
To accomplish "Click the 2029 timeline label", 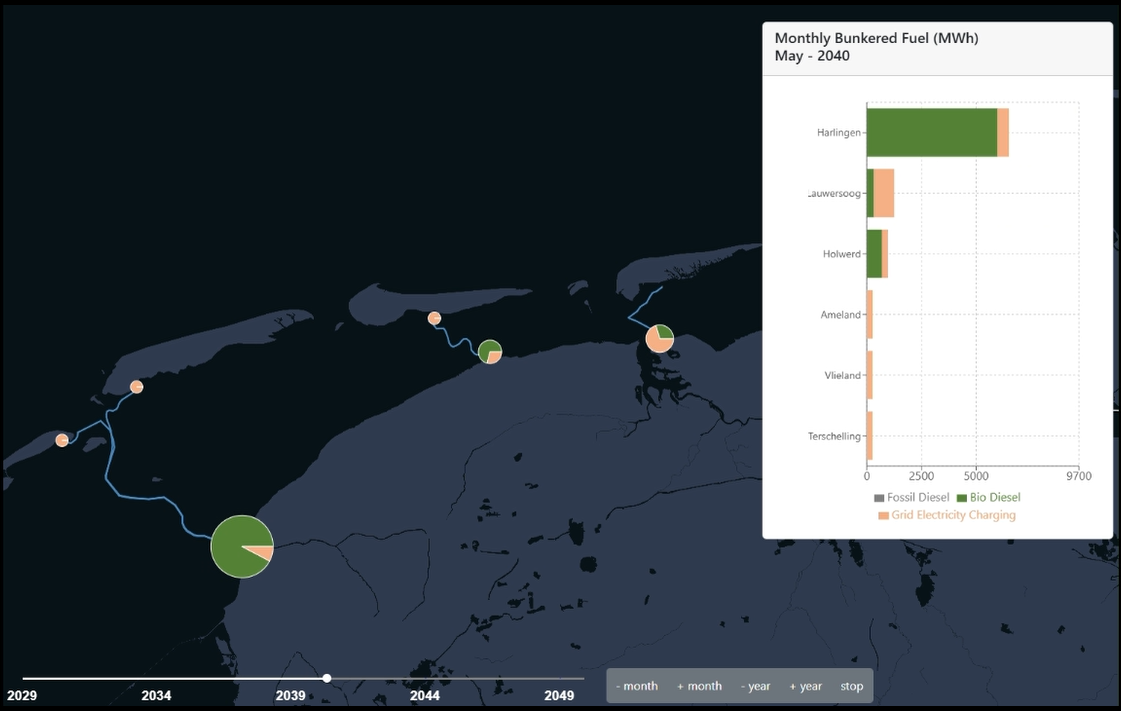I will click(x=22, y=695).
